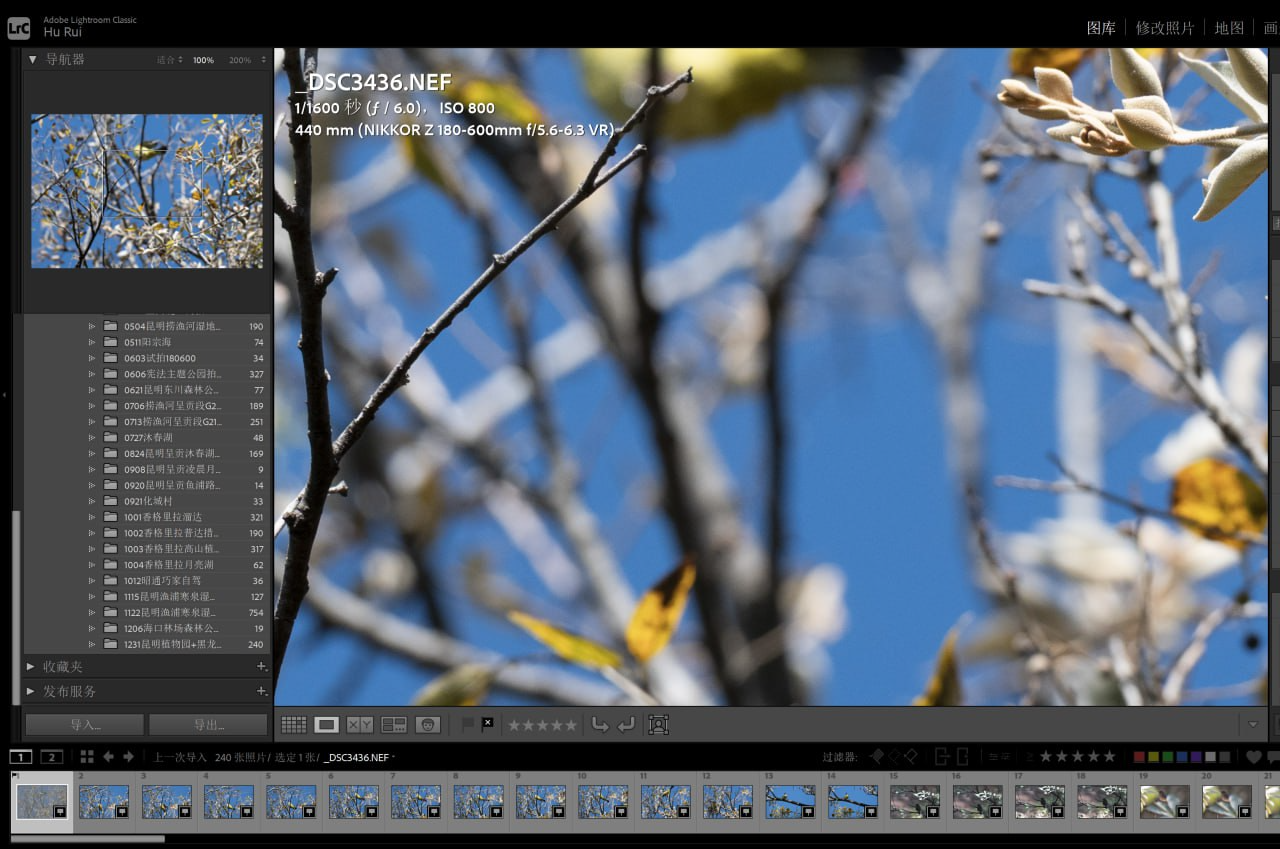
Task: Switch to Grid view in toolbar
Action: (x=293, y=725)
